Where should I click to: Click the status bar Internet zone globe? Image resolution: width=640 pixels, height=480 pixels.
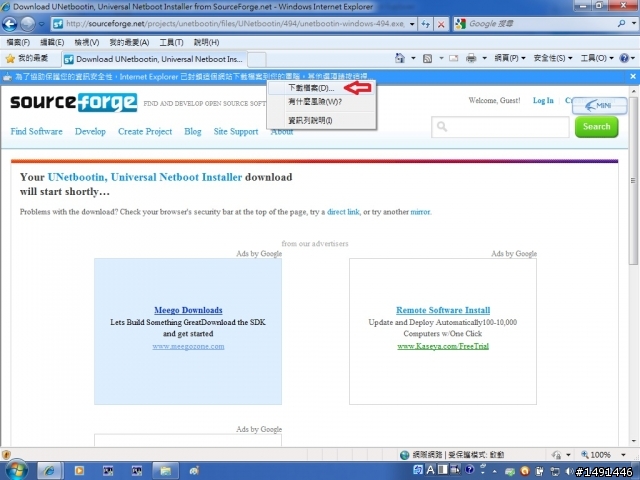coord(404,455)
